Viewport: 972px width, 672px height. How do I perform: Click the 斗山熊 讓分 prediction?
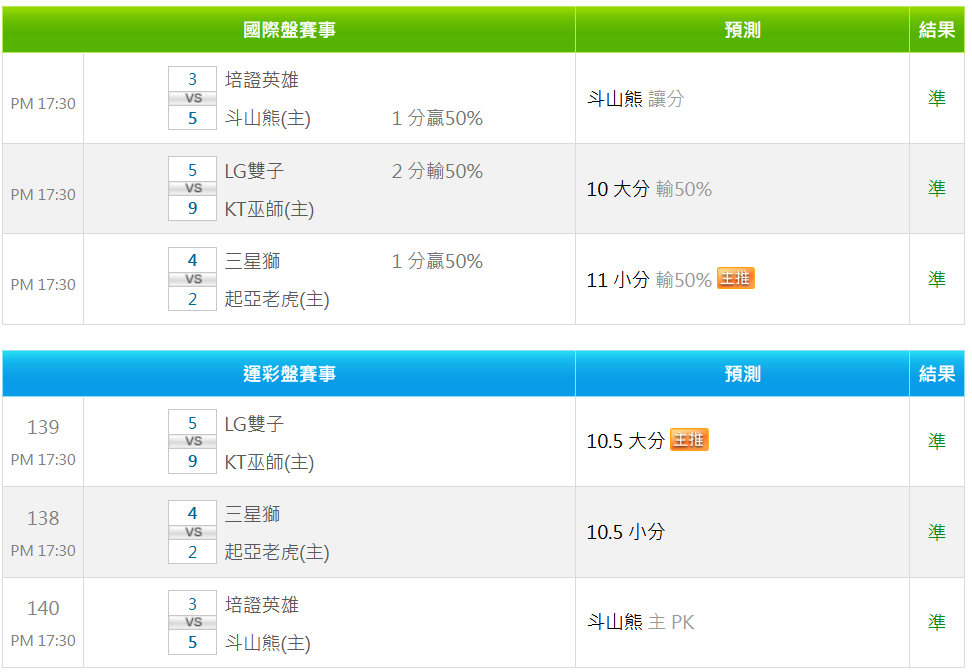[x=635, y=99]
